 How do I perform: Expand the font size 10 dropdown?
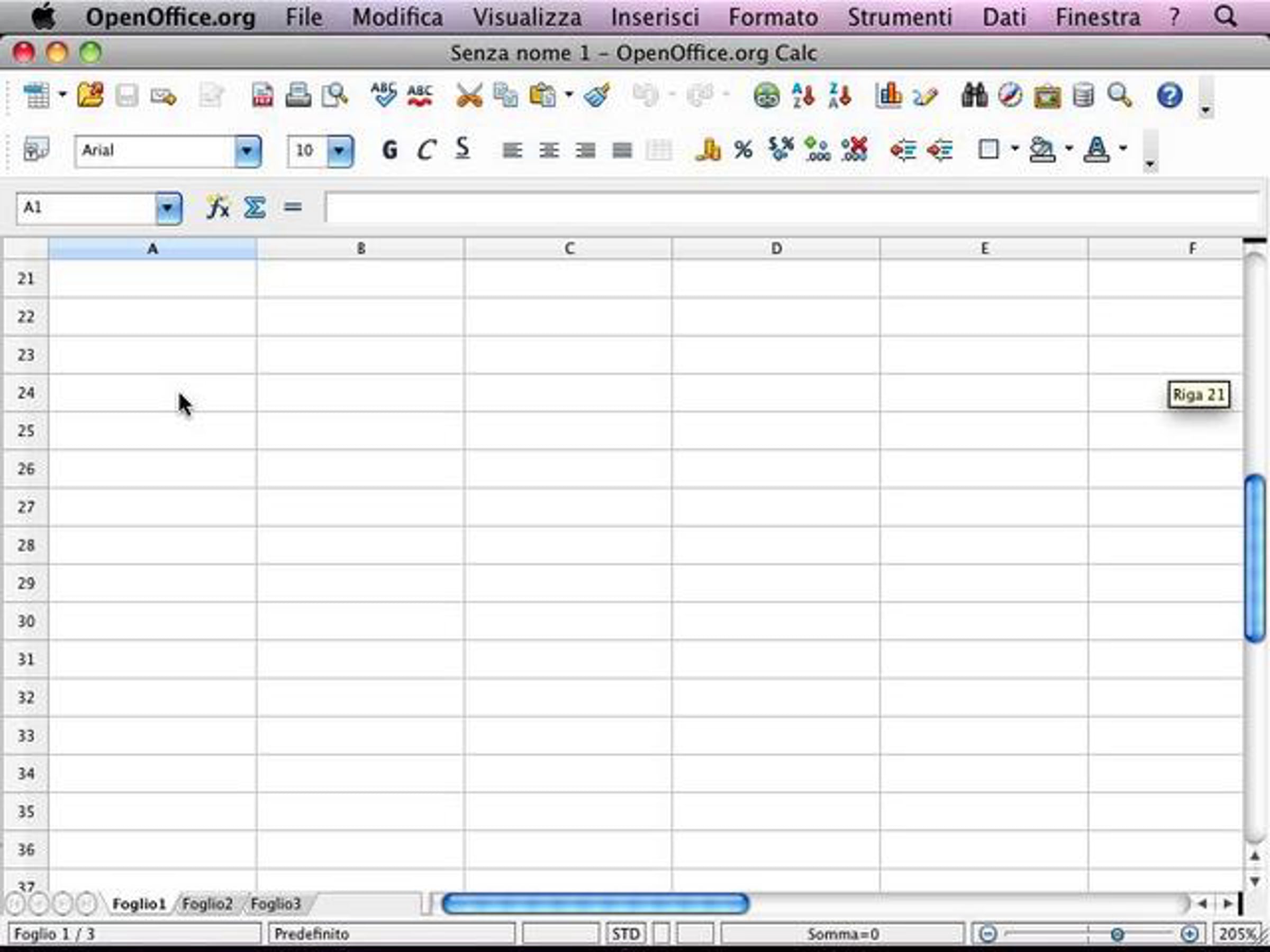tap(340, 151)
